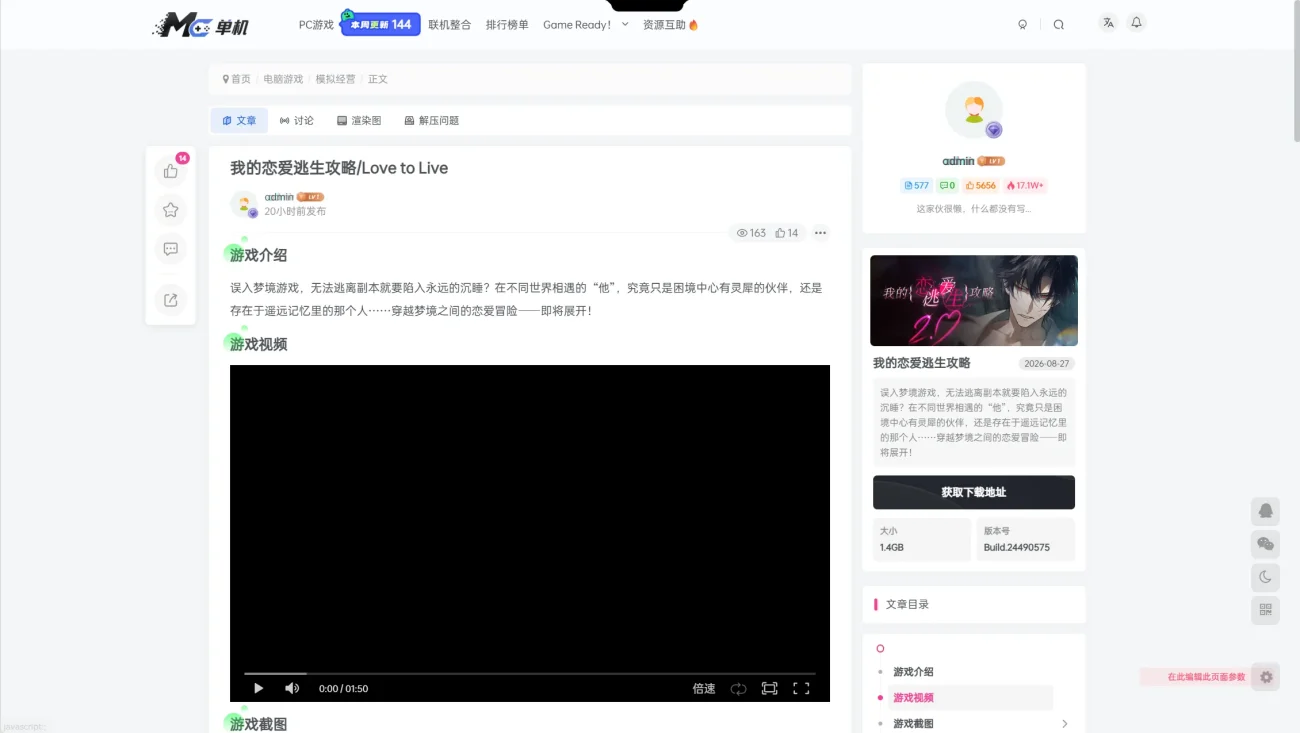Play the game video
This screenshot has height=733, width=1300.
(258, 688)
